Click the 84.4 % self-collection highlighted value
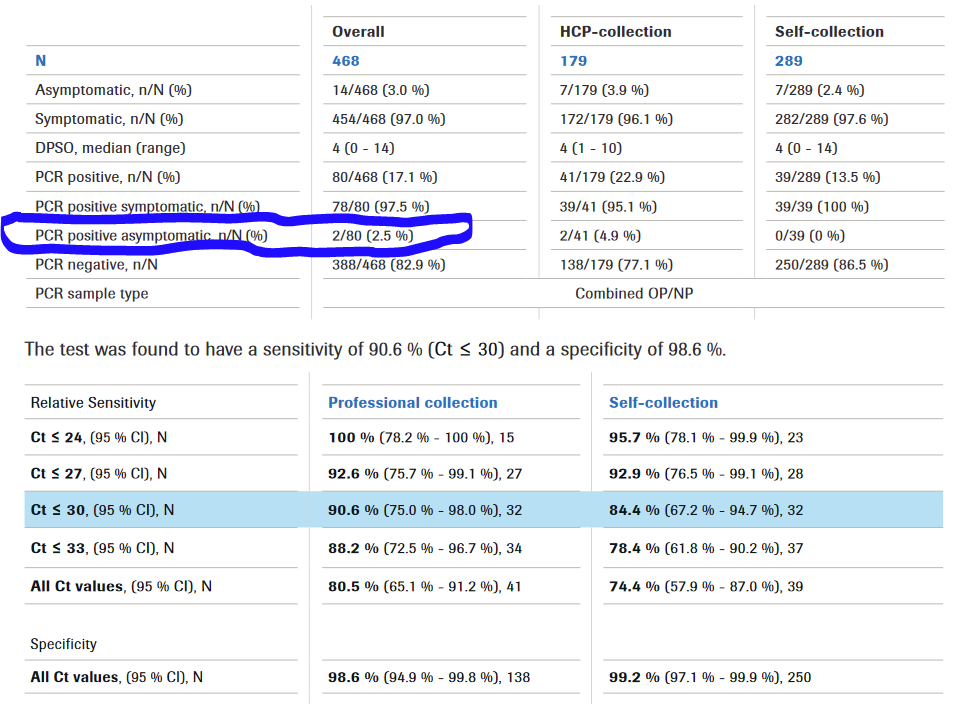This screenshot has height=704, width=973. [x=634, y=510]
